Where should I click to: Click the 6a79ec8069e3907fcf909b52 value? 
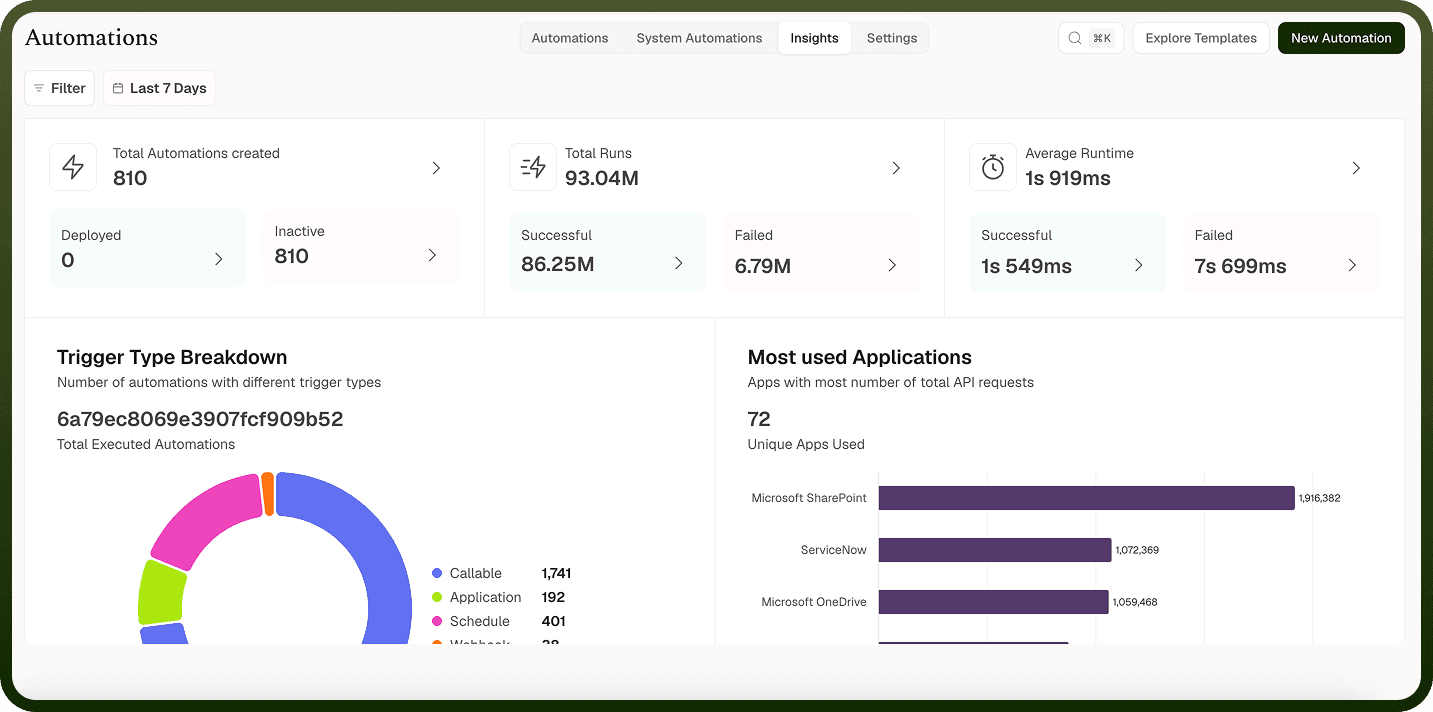[x=200, y=419]
